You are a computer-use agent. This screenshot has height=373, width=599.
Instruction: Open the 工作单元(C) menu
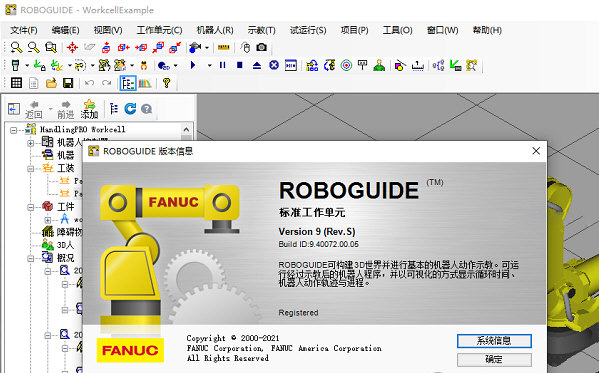click(159, 30)
